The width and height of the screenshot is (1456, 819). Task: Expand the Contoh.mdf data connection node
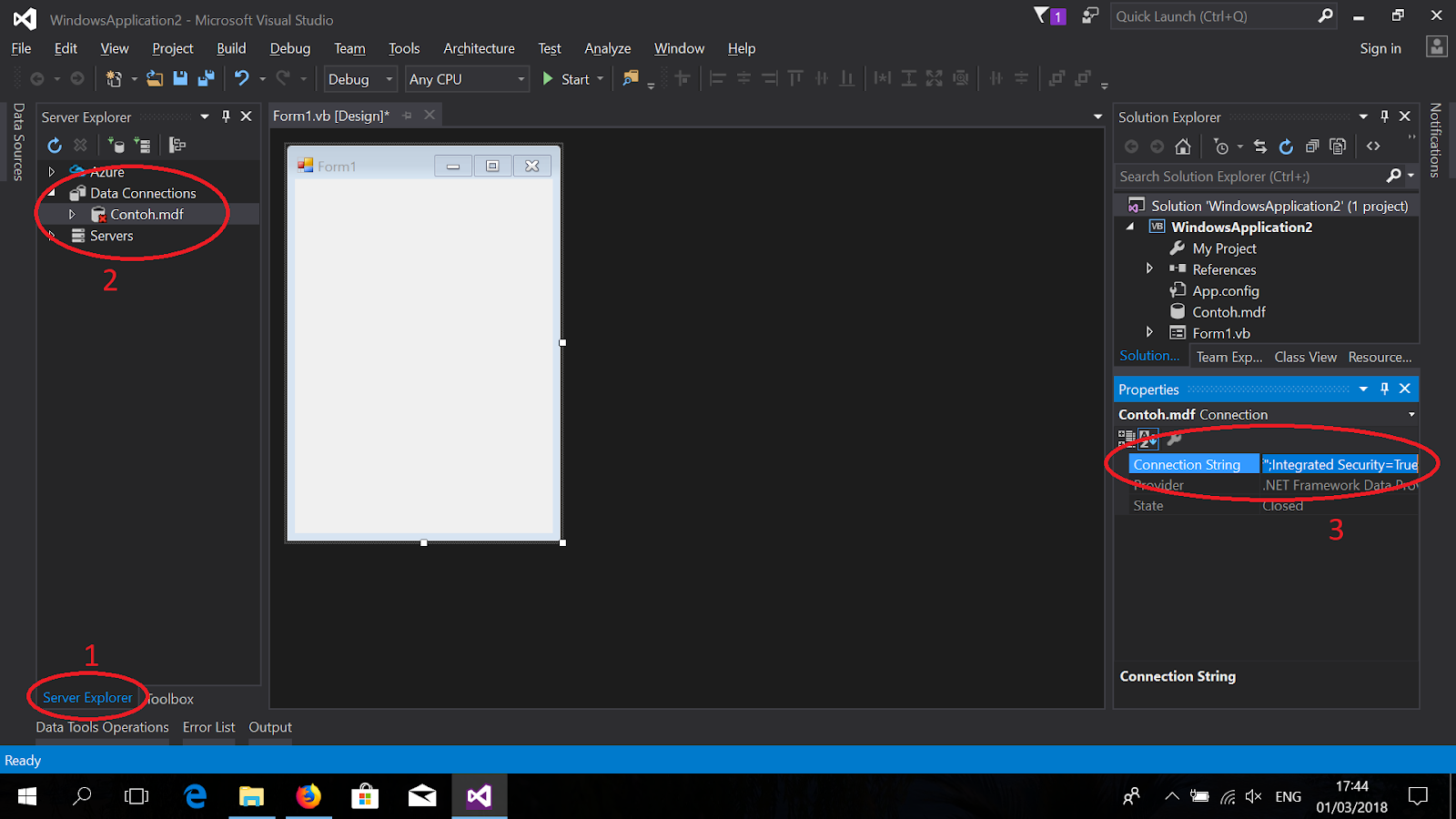(73, 214)
